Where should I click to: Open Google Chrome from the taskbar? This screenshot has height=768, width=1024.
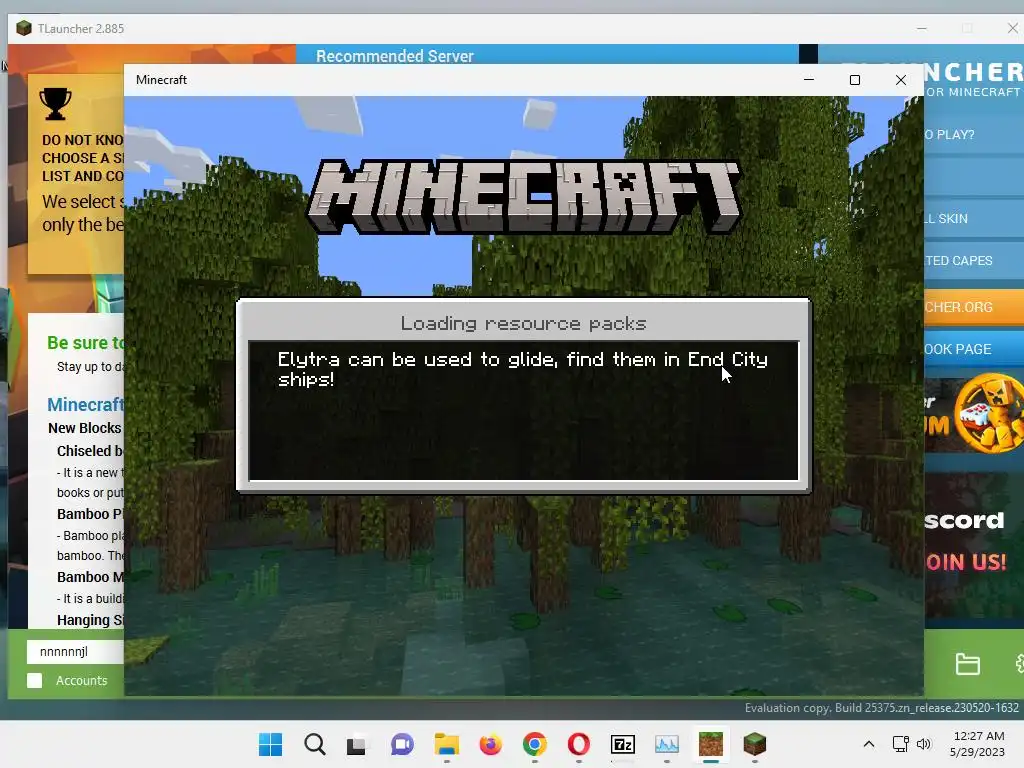click(x=535, y=744)
